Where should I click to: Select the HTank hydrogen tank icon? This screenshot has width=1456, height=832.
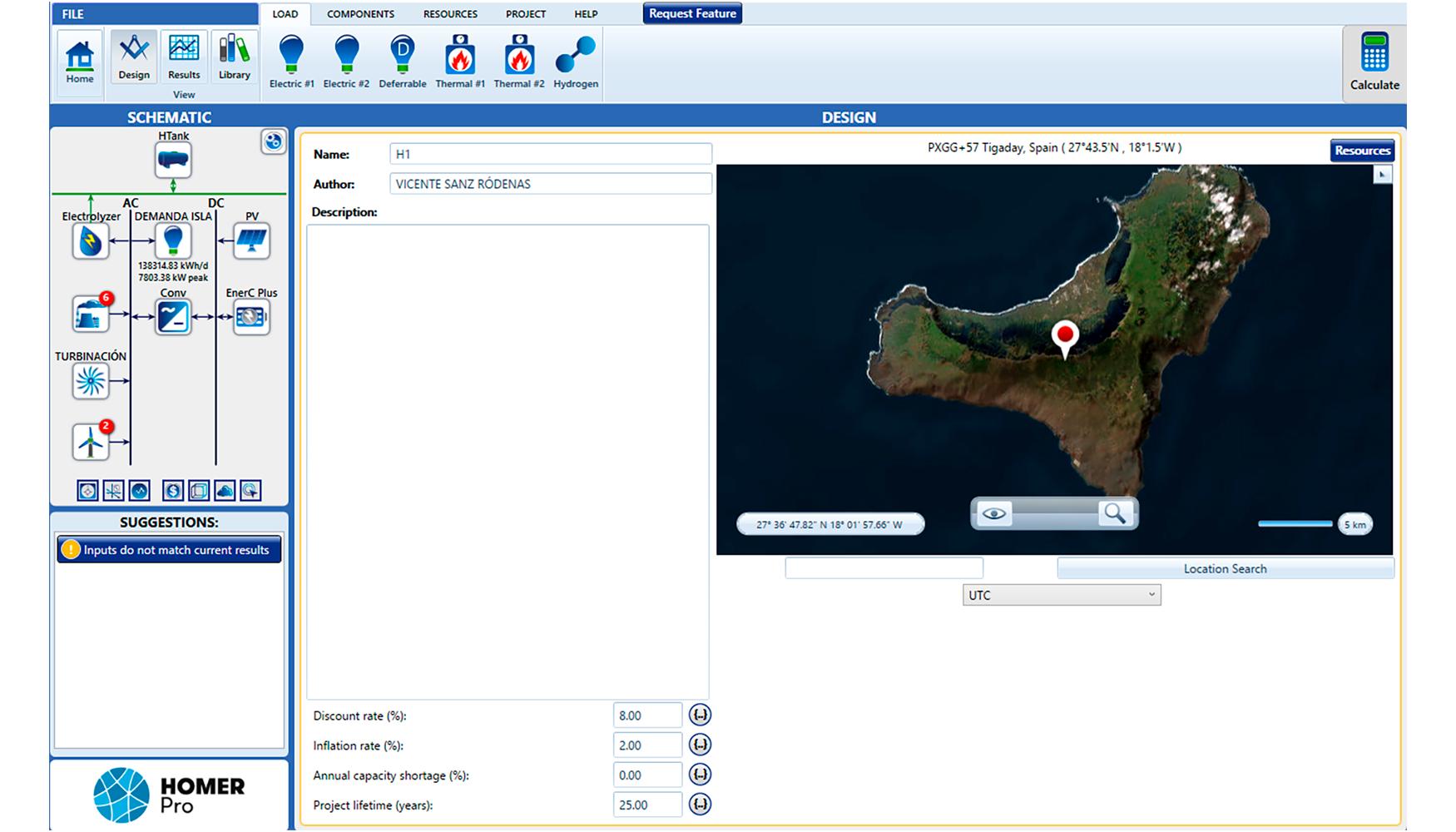pos(173,160)
